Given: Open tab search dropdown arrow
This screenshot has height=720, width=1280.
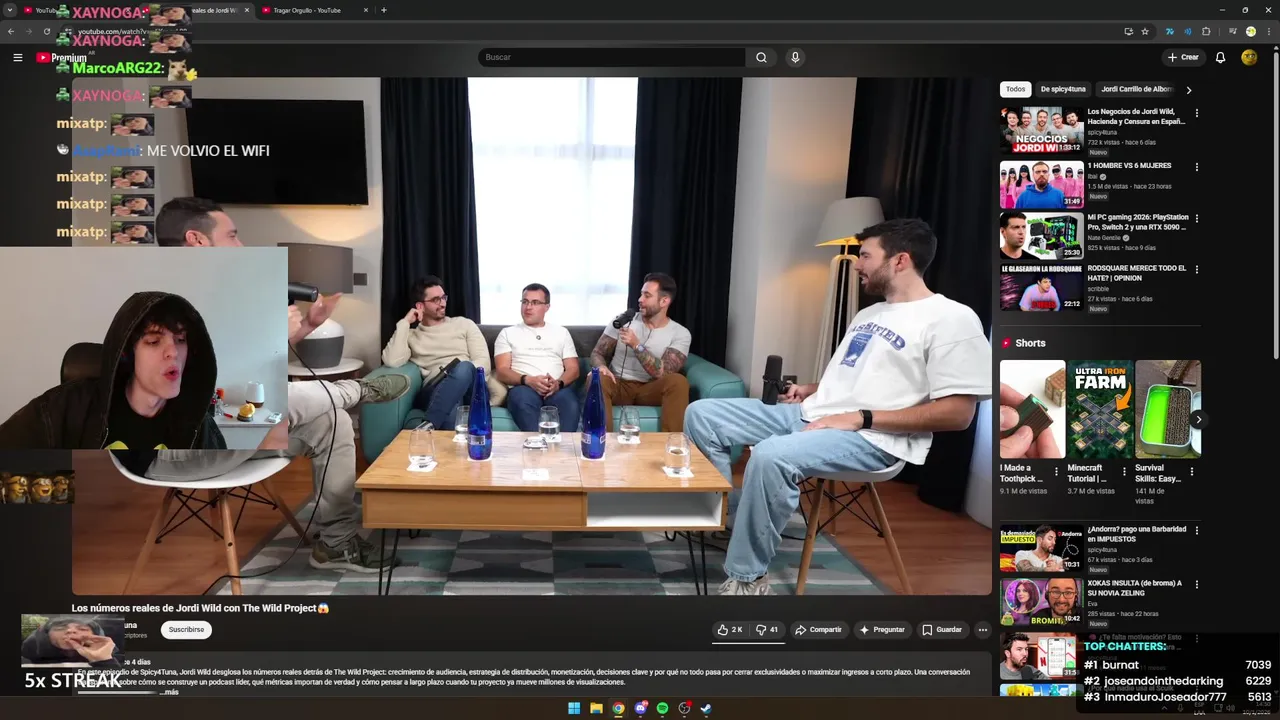Looking at the screenshot, I should pos(10,10).
